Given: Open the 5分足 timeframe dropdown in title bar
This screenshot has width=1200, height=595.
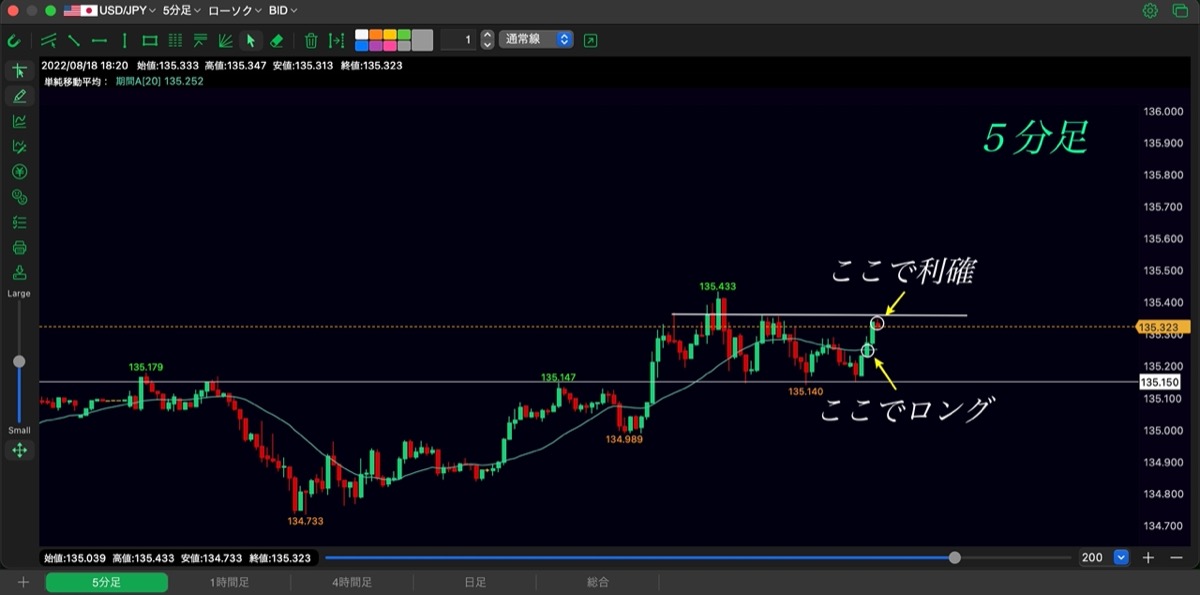Looking at the screenshot, I should pos(181,10).
